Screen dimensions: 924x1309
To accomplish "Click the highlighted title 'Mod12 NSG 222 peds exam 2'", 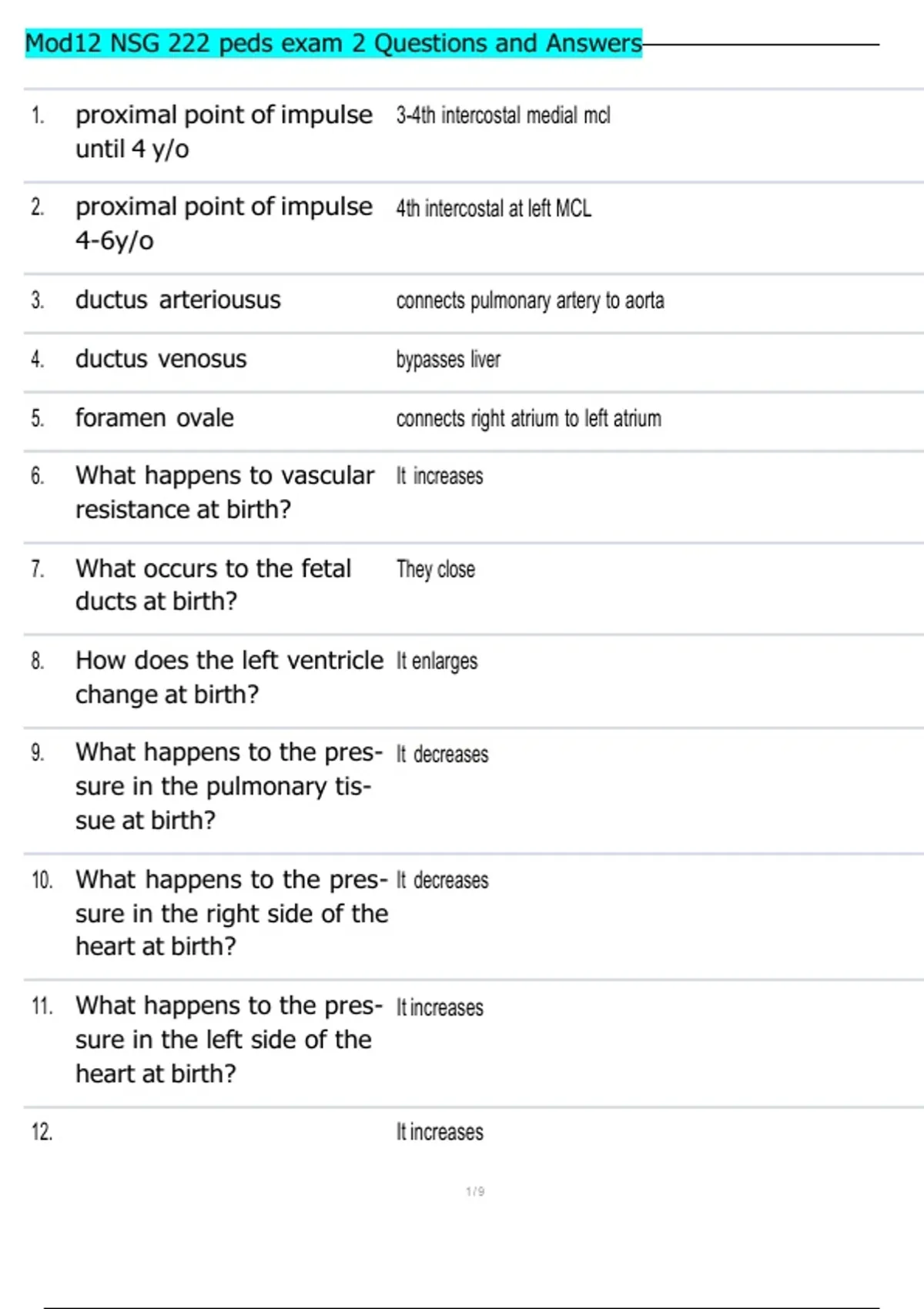I will coord(333,43).
